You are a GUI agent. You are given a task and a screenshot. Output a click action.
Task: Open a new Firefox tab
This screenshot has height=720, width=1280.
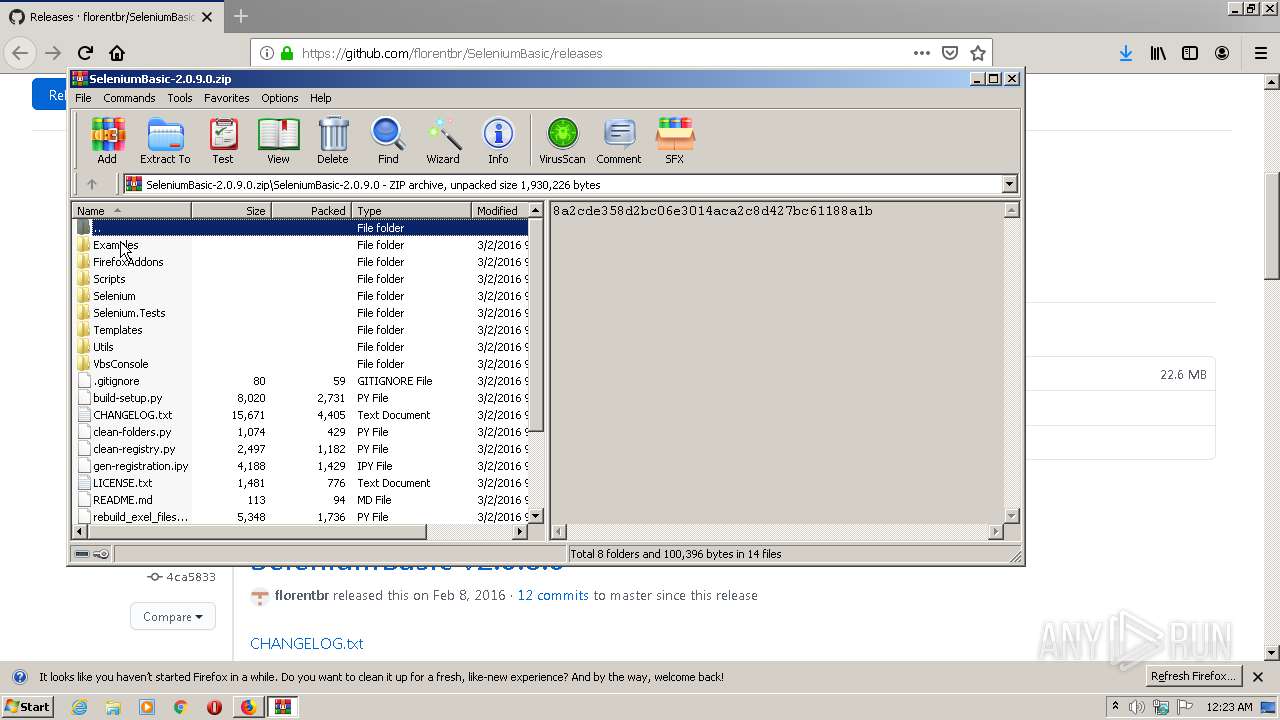coord(241,16)
